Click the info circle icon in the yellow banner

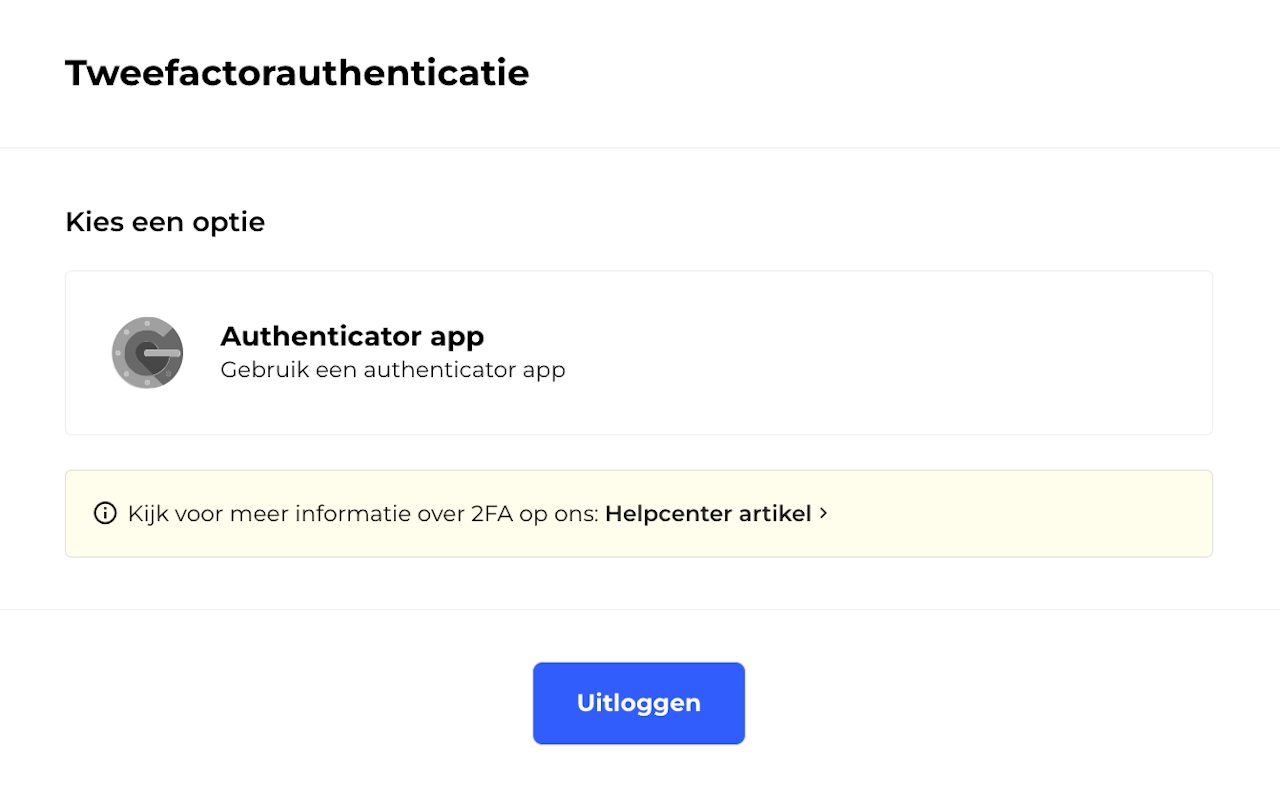[x=104, y=514]
